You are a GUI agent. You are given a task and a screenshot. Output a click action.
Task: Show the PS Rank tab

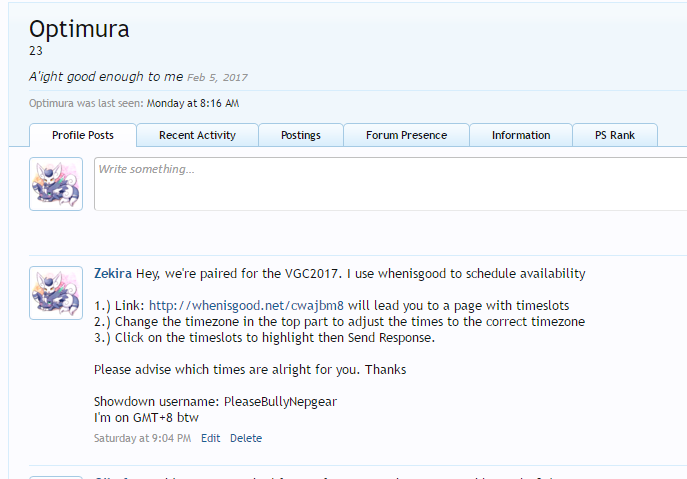615,135
